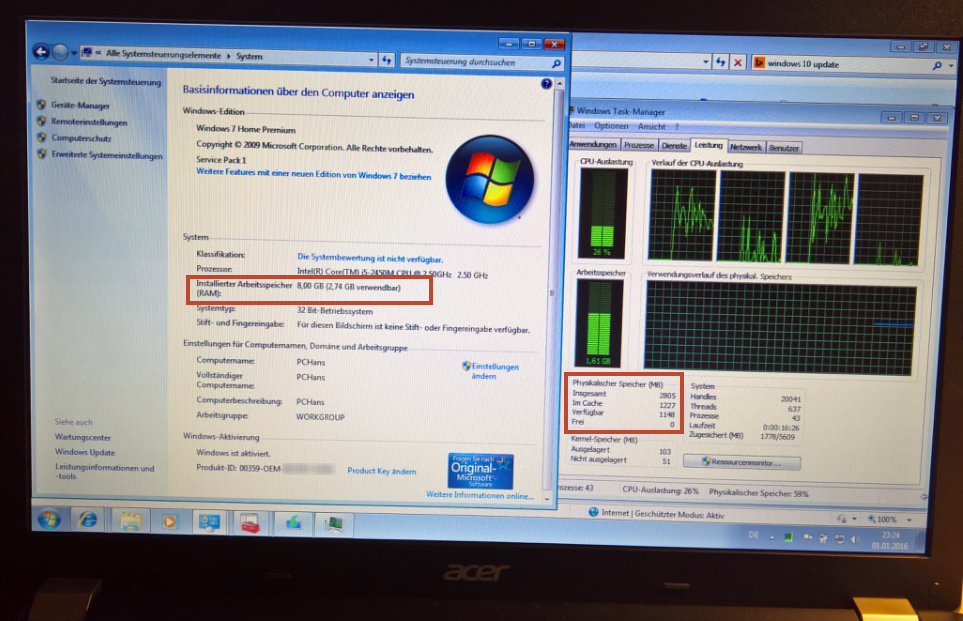The width and height of the screenshot is (963, 621).
Task: Click Die Systembewertung ist nicht verfügbar link
Action: (x=370, y=258)
